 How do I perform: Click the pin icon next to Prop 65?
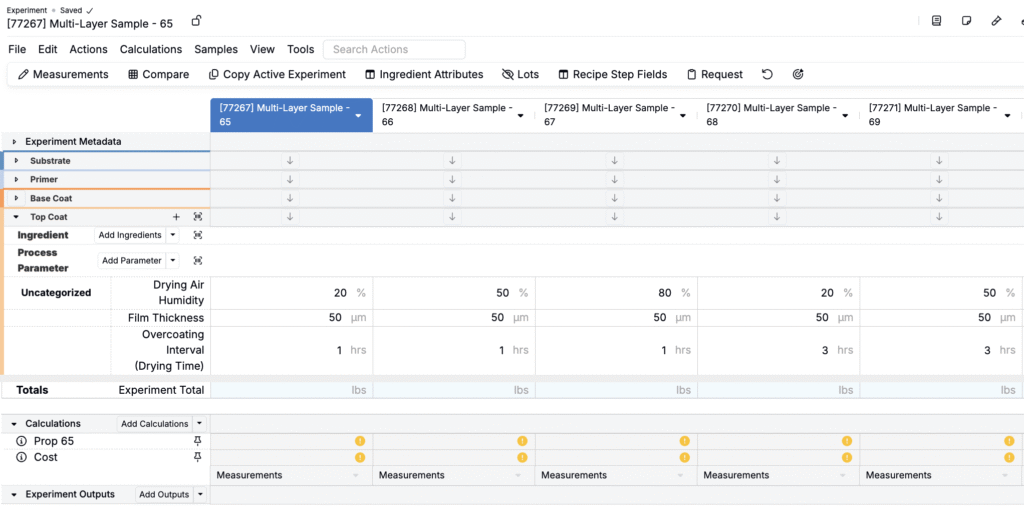point(197,441)
